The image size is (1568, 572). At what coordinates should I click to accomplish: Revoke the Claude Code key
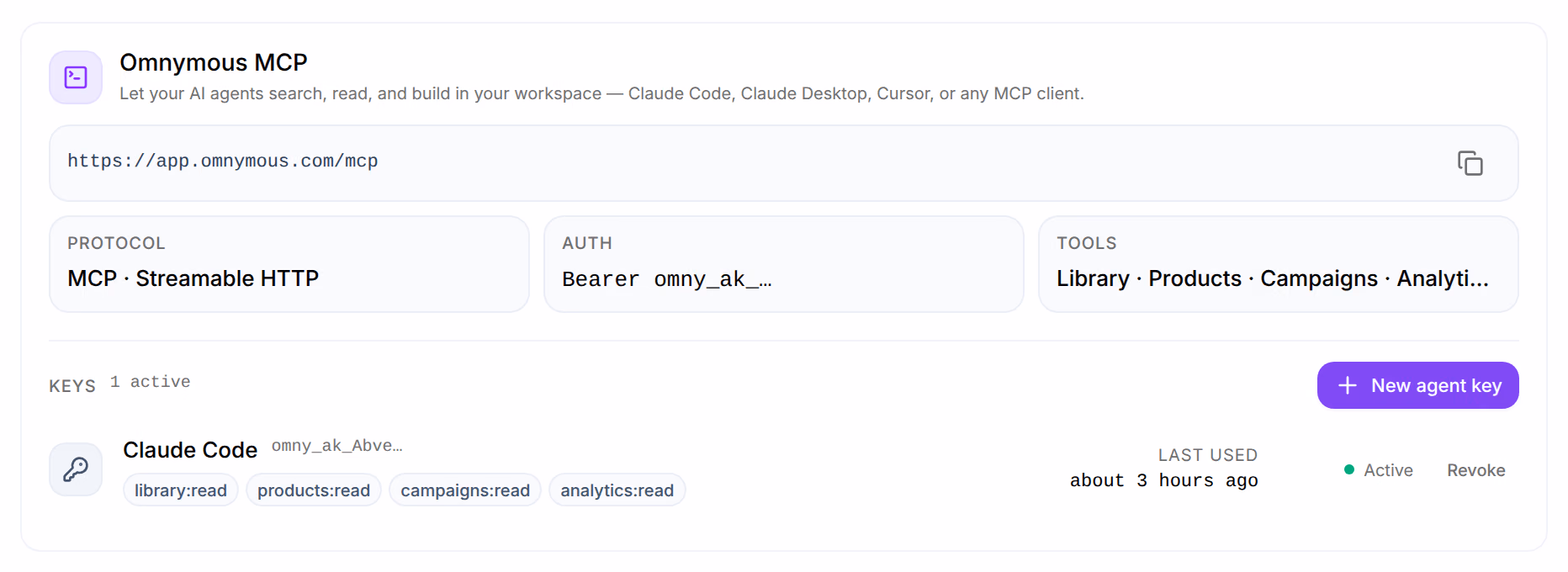(1475, 470)
